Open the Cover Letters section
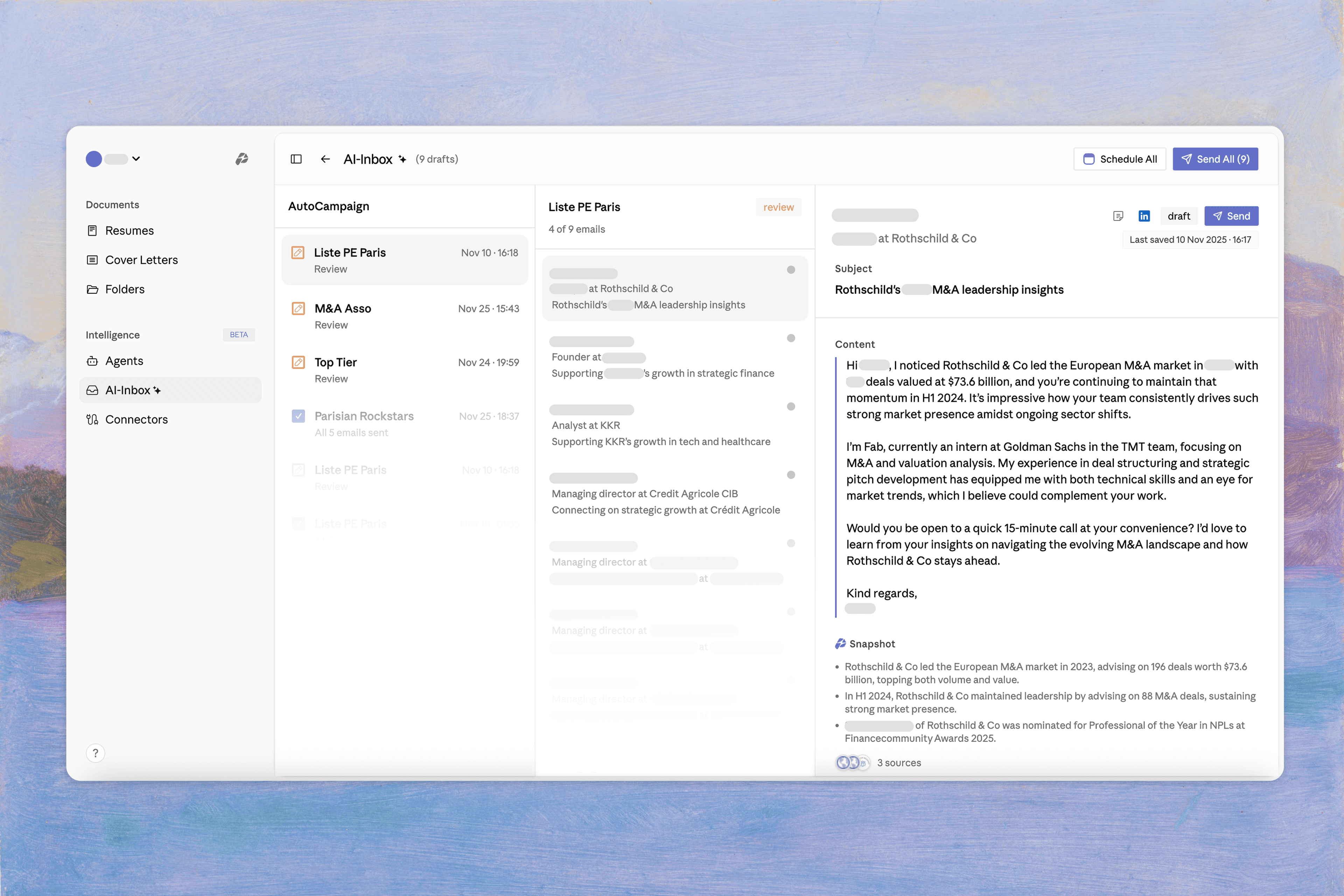The image size is (1344, 896). pos(141,259)
